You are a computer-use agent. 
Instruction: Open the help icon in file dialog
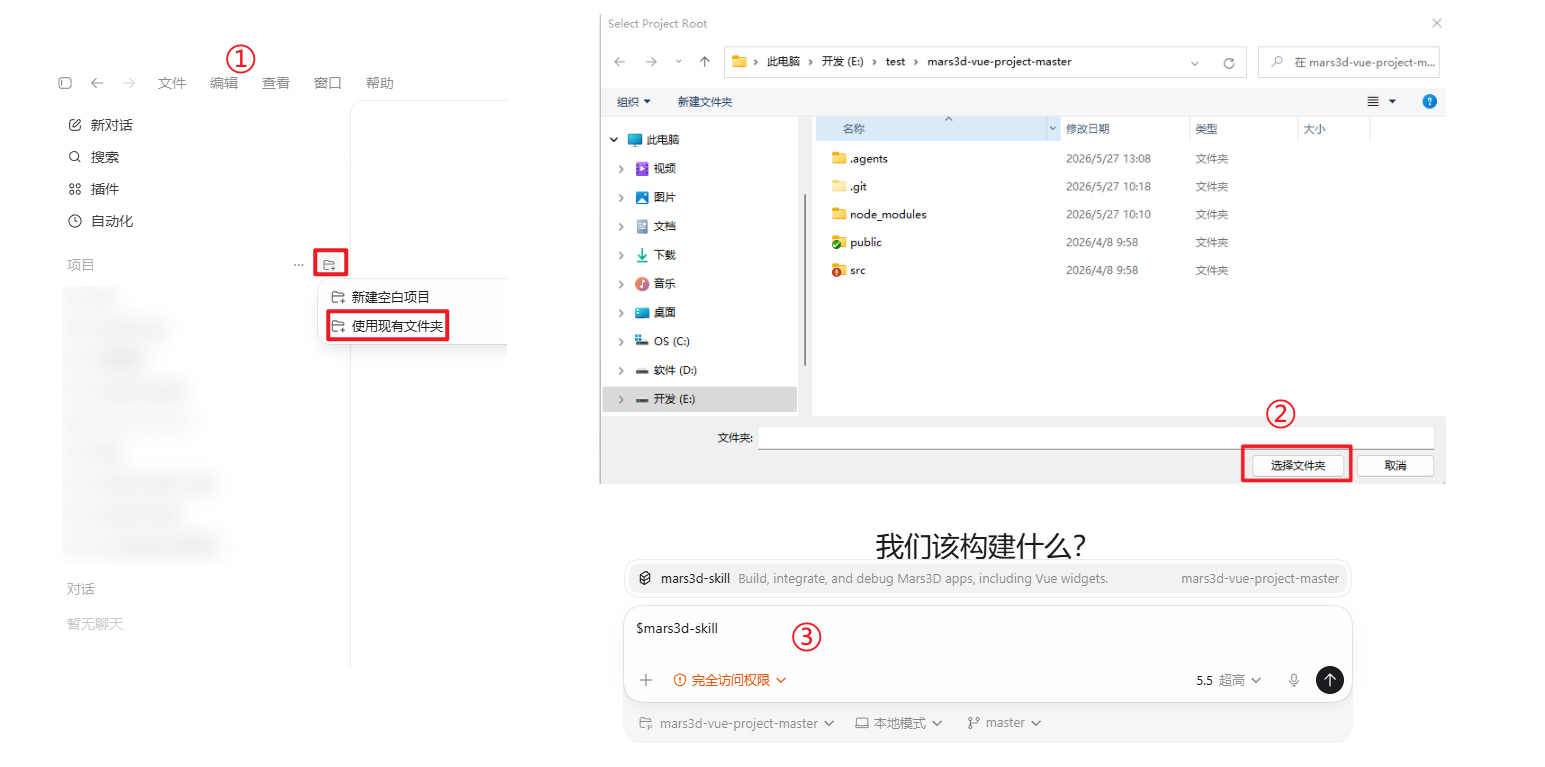pyautogui.click(x=1430, y=102)
